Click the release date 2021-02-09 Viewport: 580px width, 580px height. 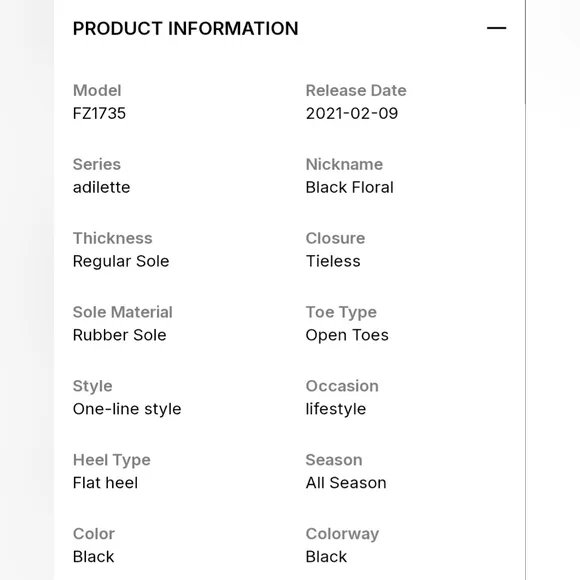point(352,113)
